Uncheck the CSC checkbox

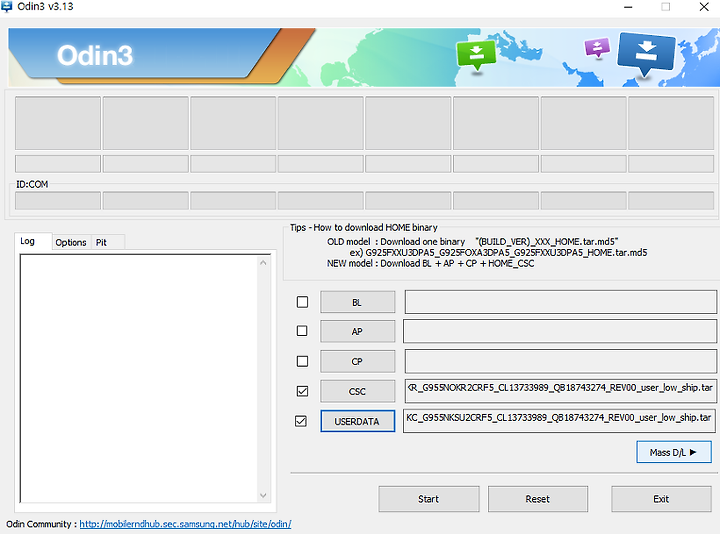point(302,391)
